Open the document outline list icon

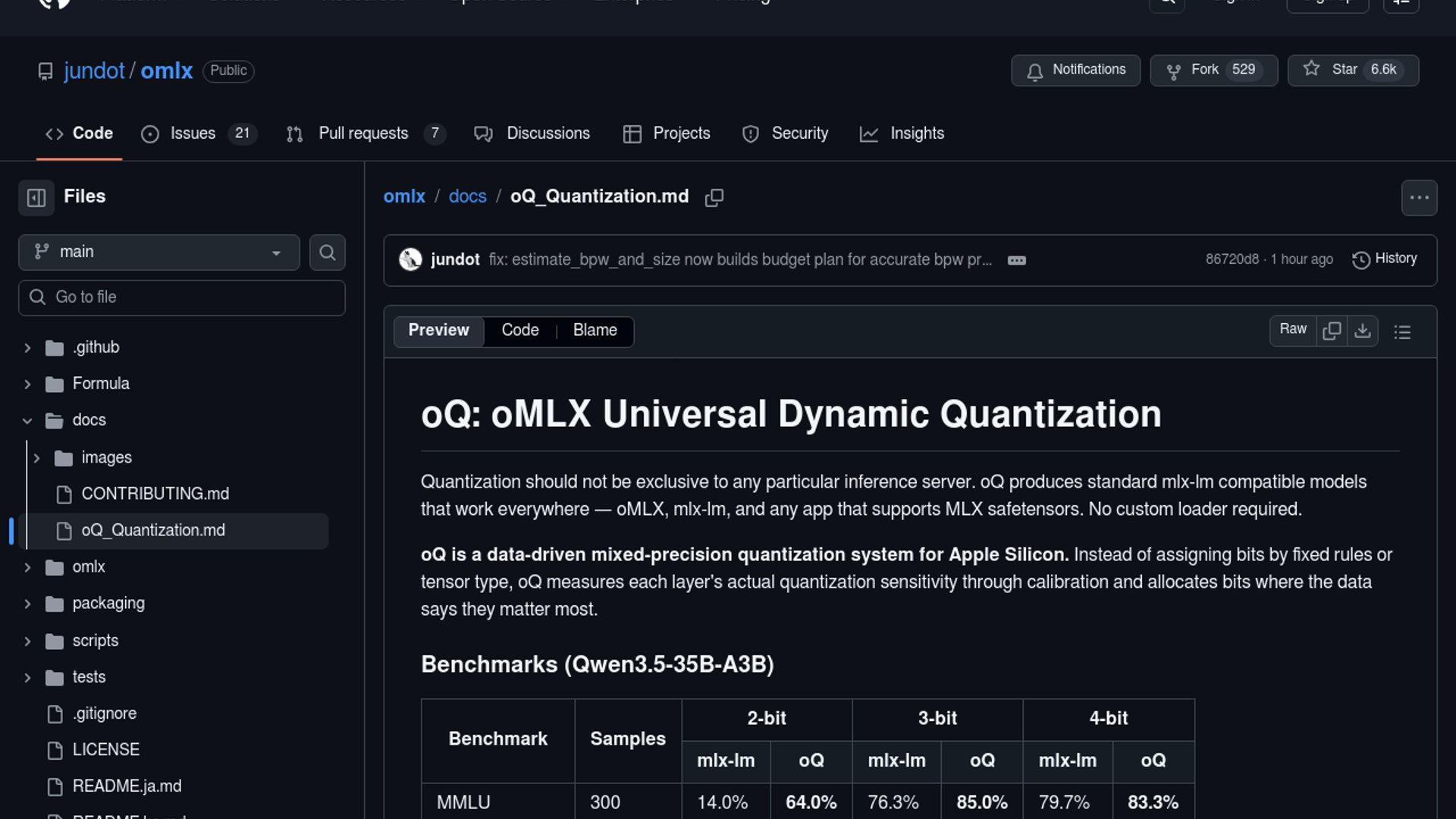(x=1401, y=332)
